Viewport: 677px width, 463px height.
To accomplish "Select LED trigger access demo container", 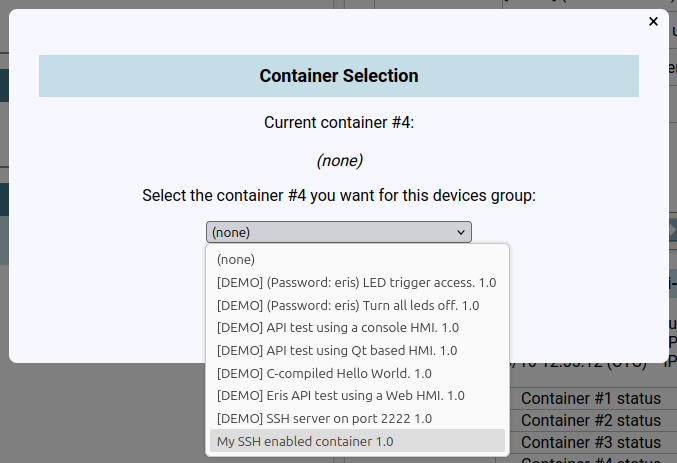I will pyautogui.click(x=357, y=282).
